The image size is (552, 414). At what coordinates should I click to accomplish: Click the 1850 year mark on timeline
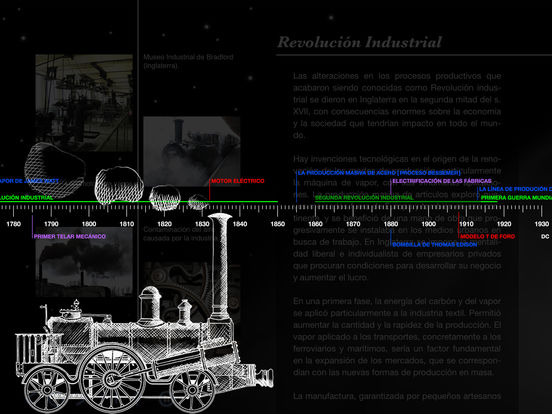(x=277, y=224)
